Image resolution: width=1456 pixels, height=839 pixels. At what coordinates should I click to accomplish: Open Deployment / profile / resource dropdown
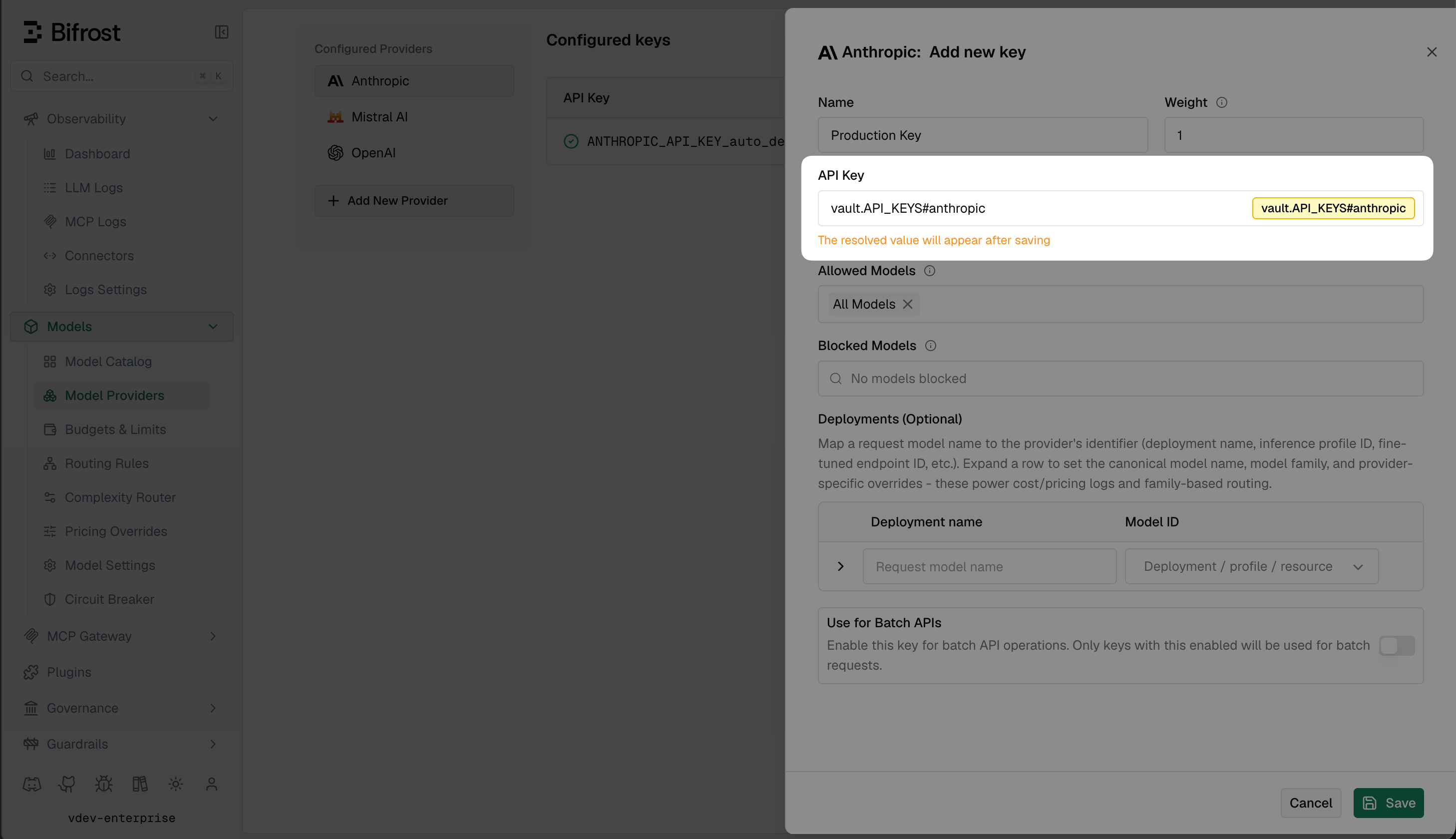pos(1252,566)
